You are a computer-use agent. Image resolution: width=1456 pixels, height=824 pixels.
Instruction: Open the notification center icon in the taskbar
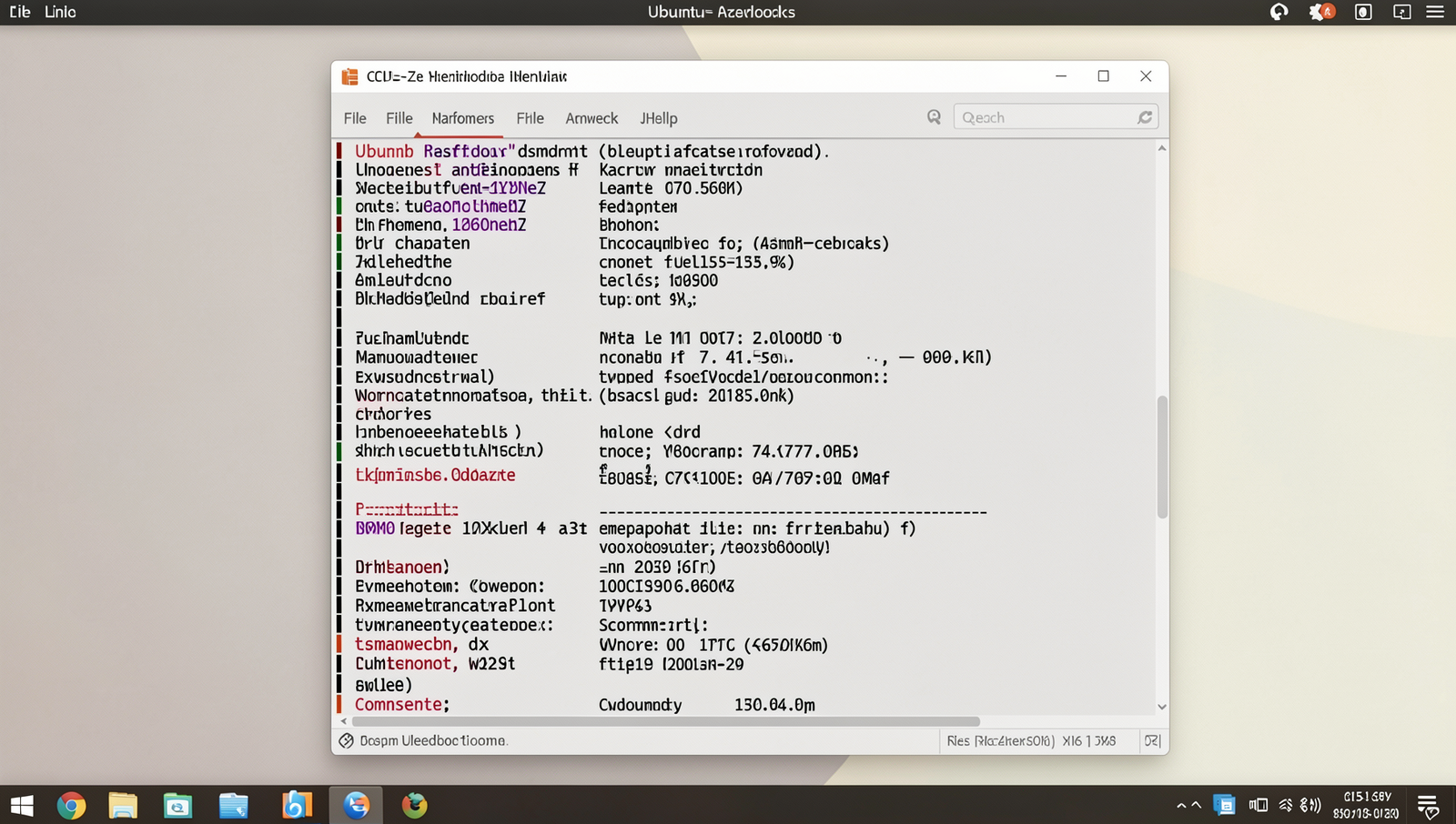[1428, 807]
